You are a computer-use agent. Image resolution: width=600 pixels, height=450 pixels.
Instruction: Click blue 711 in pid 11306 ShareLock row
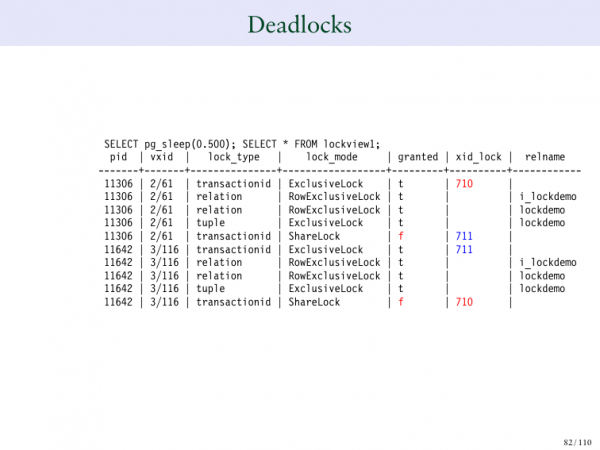(464, 236)
